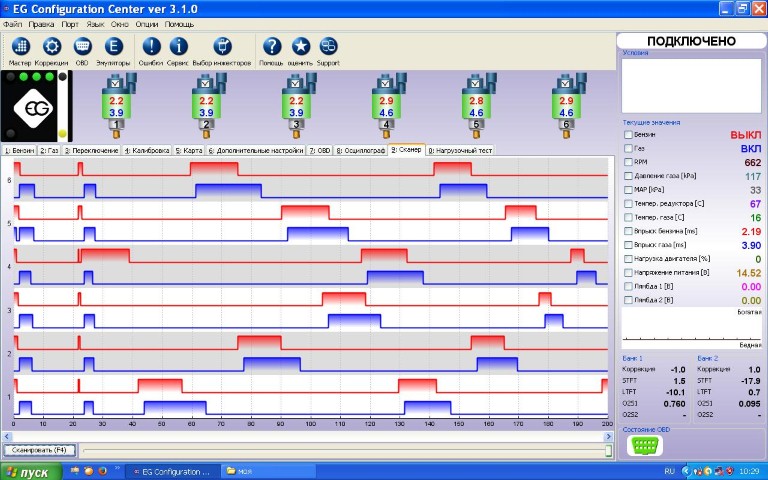Click the Коррекции gear icon
Image resolution: width=768 pixels, height=480 pixels.
tap(53, 46)
